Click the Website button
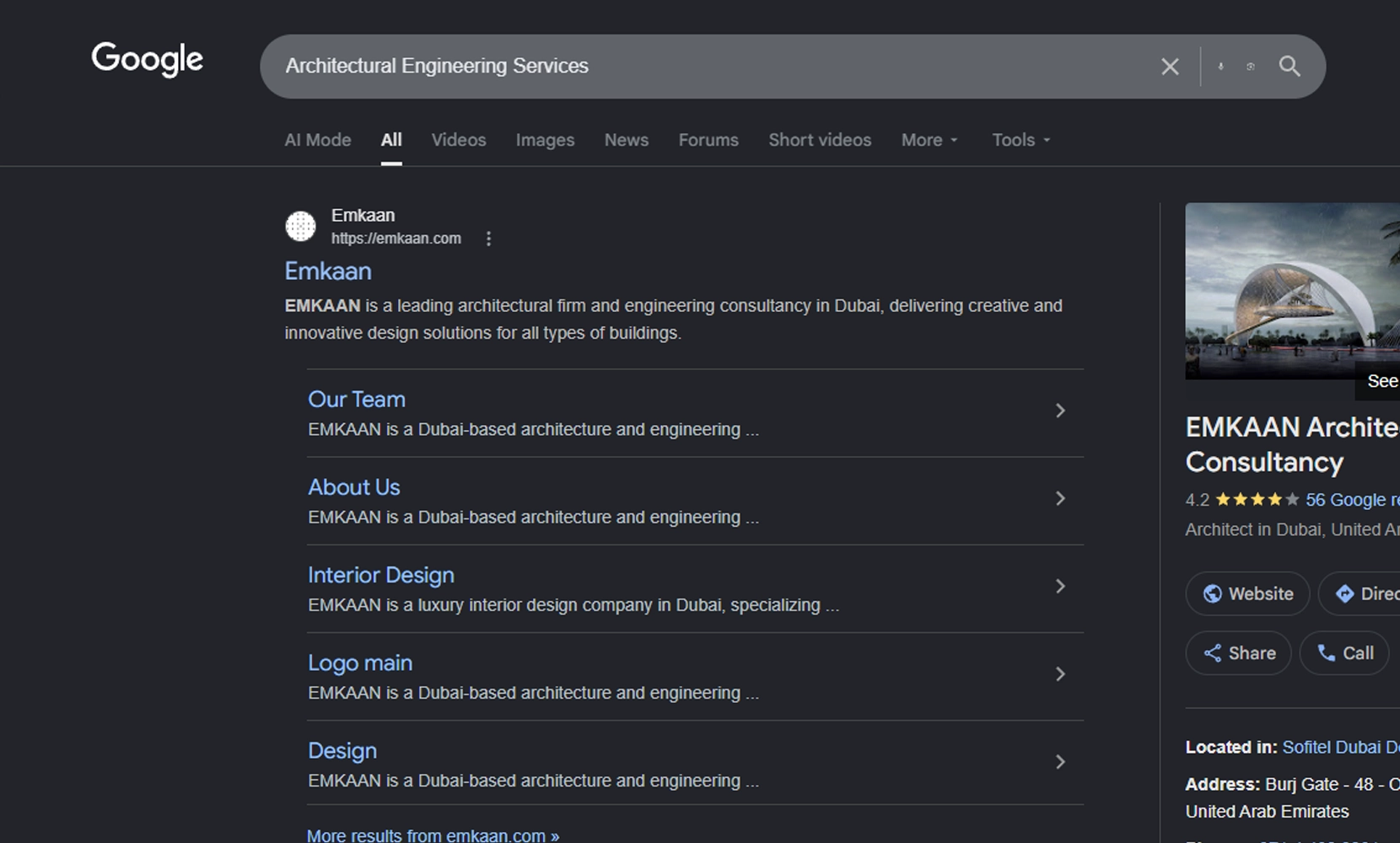 tap(1248, 593)
